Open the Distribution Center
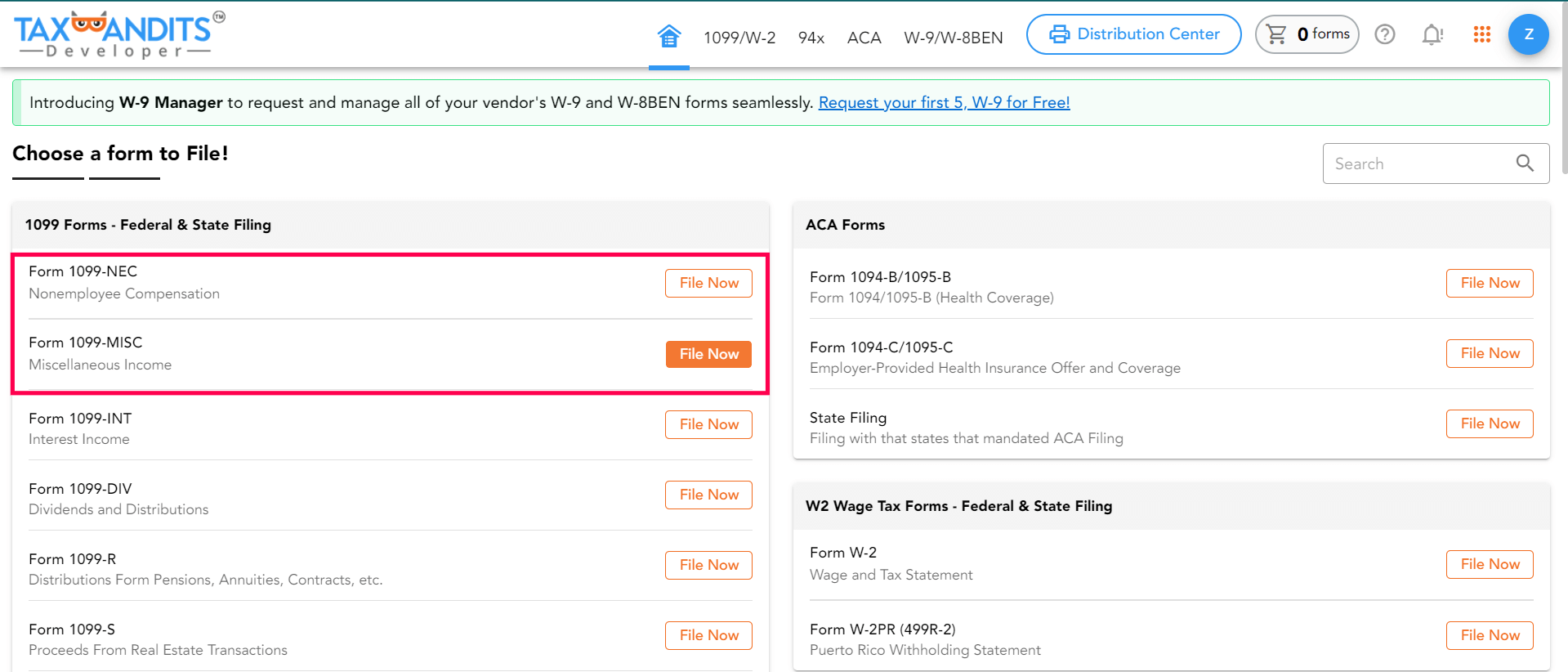 point(1133,34)
